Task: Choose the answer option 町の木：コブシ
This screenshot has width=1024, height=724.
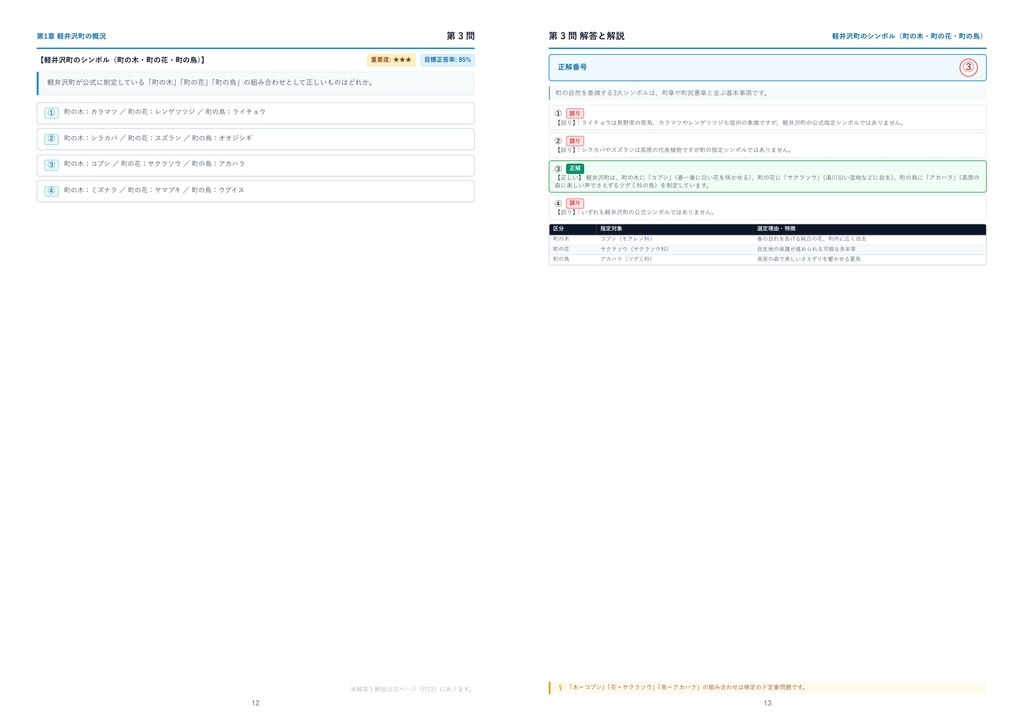Action: (x=255, y=165)
